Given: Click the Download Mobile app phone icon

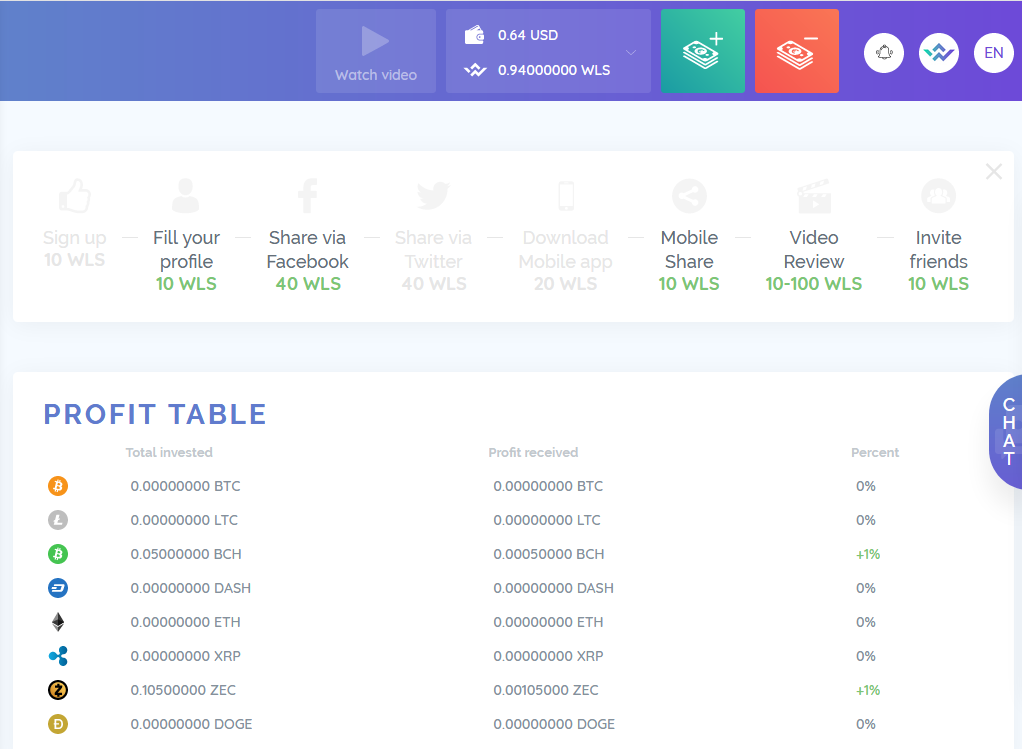Looking at the screenshot, I should [x=566, y=196].
